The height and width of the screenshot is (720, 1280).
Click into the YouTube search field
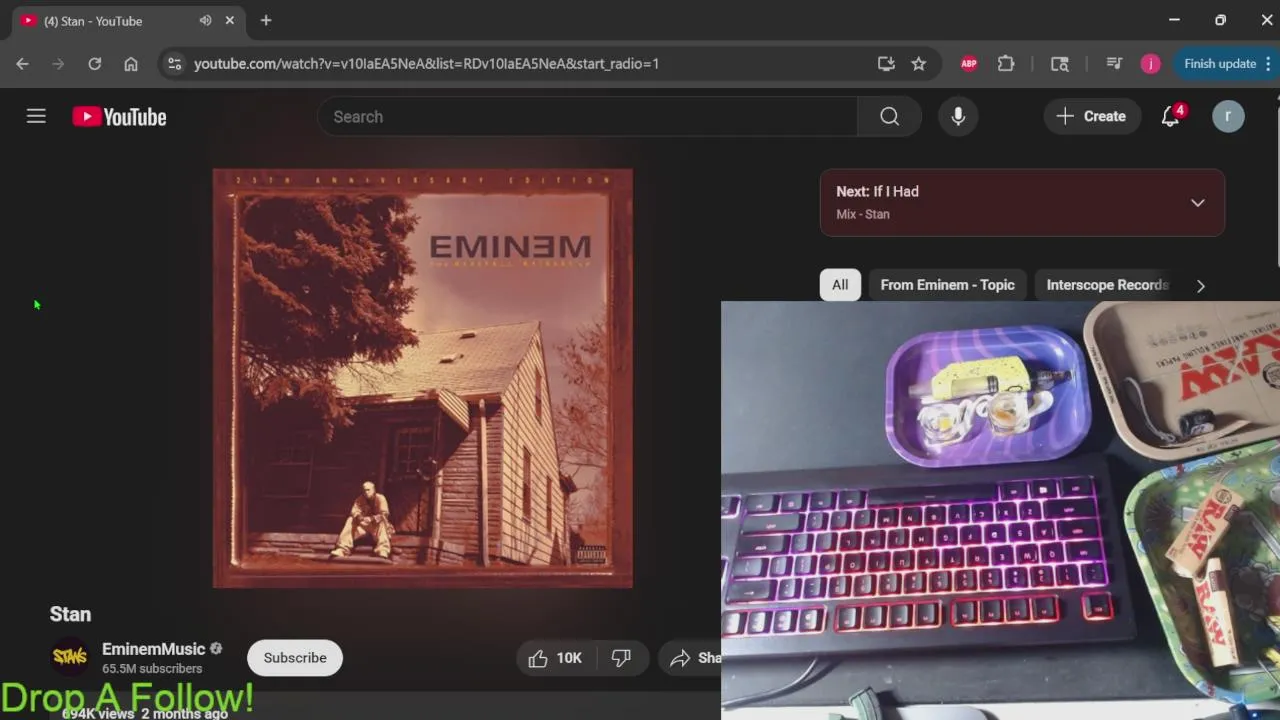click(587, 116)
